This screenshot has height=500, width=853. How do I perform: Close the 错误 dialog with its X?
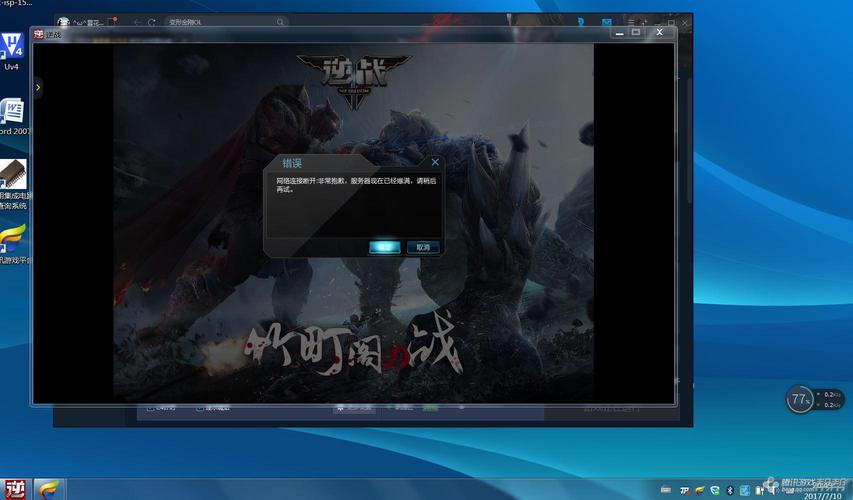point(435,162)
